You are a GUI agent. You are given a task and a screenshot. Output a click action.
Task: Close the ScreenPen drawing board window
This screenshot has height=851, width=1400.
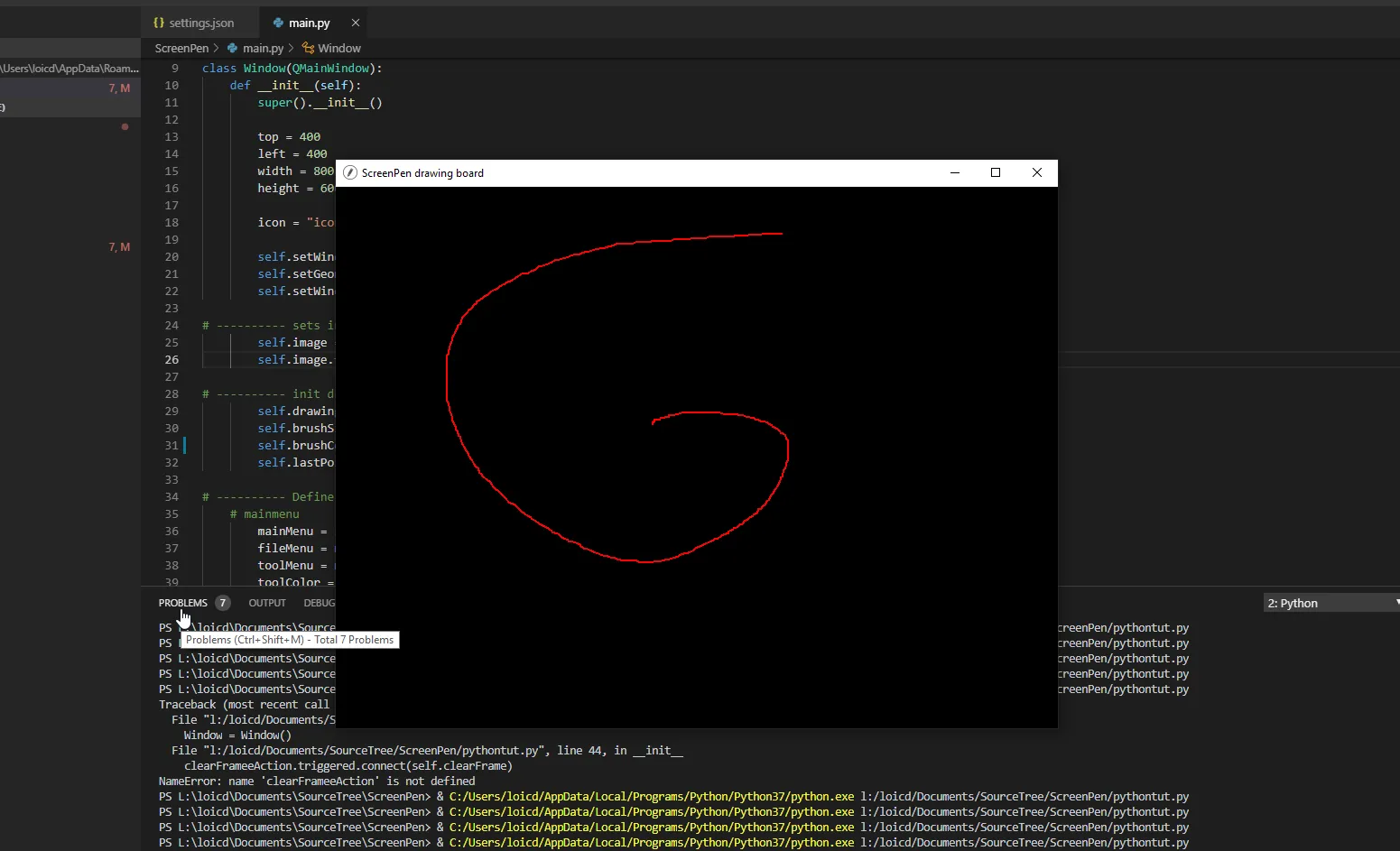[1037, 172]
